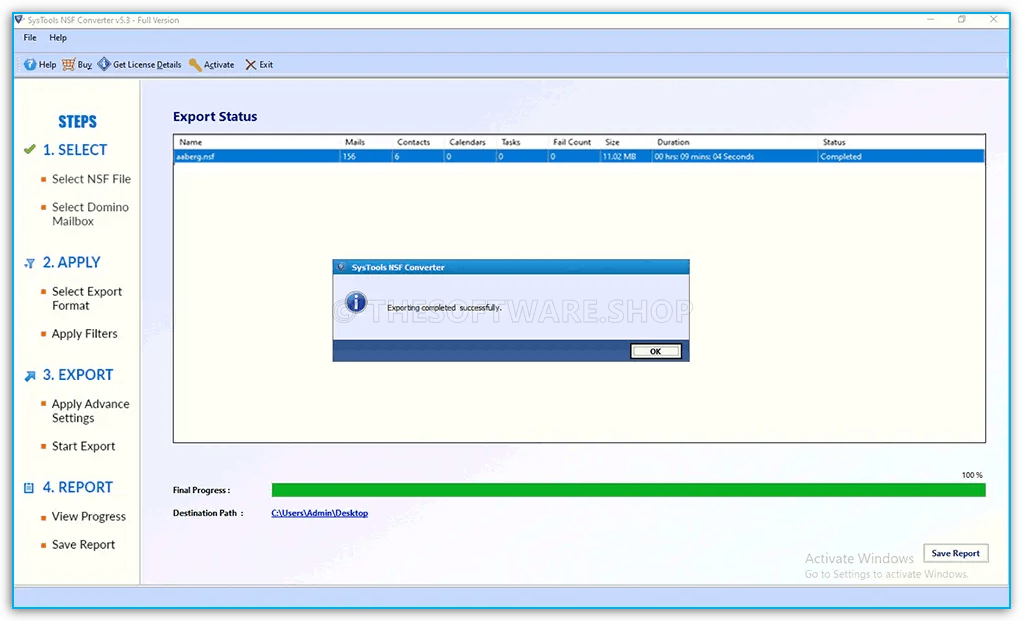
Task: Click the Exporting completed successfully message
Action: [x=444, y=308]
